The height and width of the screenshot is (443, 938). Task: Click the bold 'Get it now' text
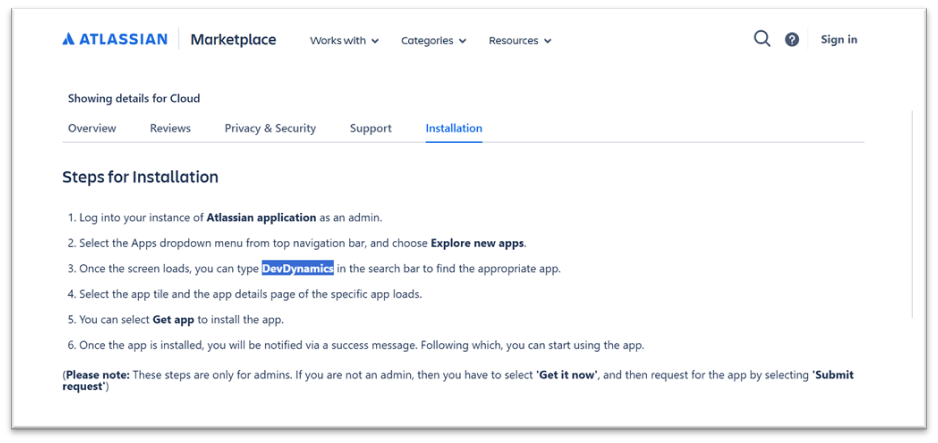click(x=567, y=375)
